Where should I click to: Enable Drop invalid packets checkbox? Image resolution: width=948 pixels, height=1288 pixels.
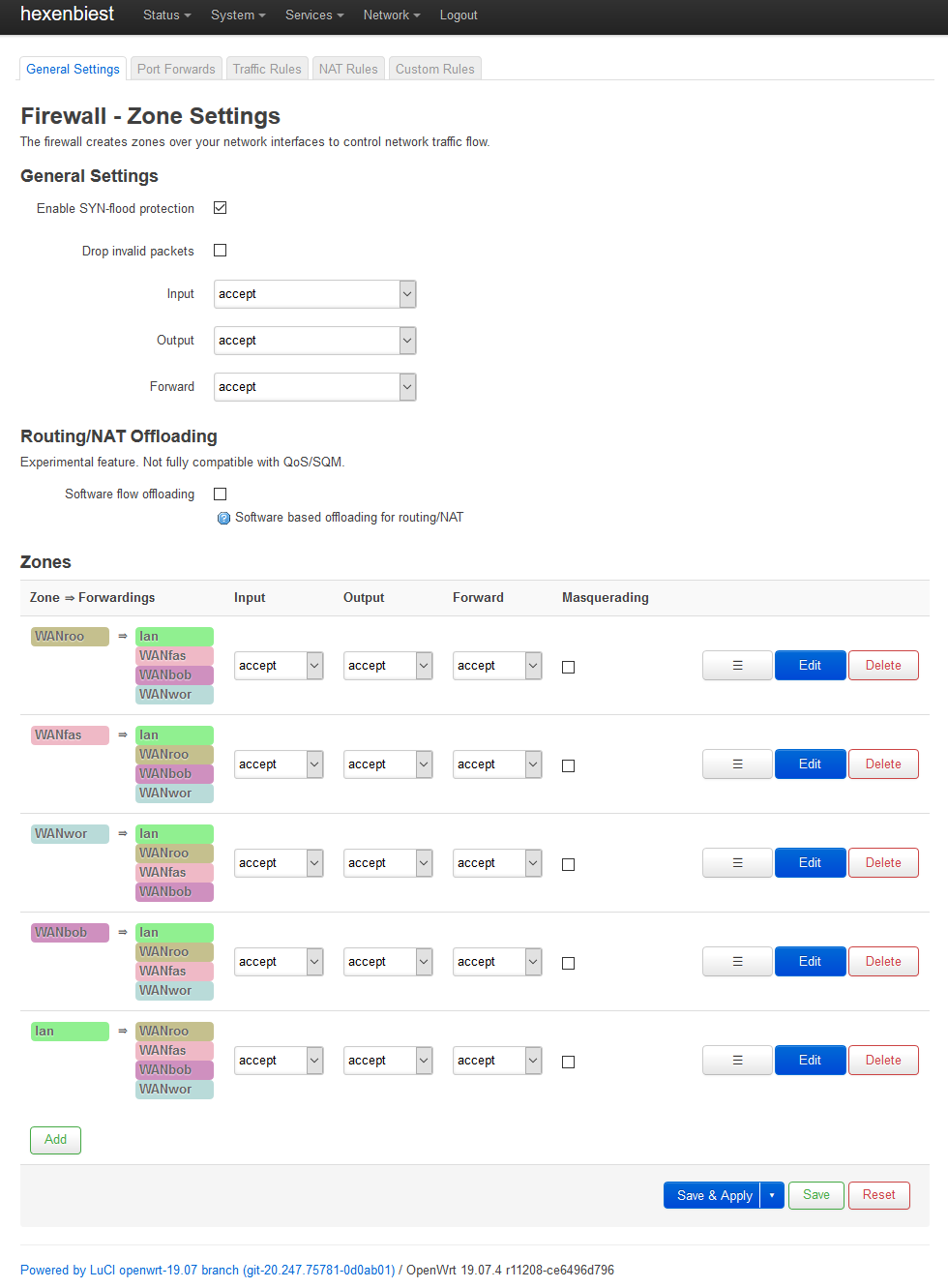click(221, 251)
